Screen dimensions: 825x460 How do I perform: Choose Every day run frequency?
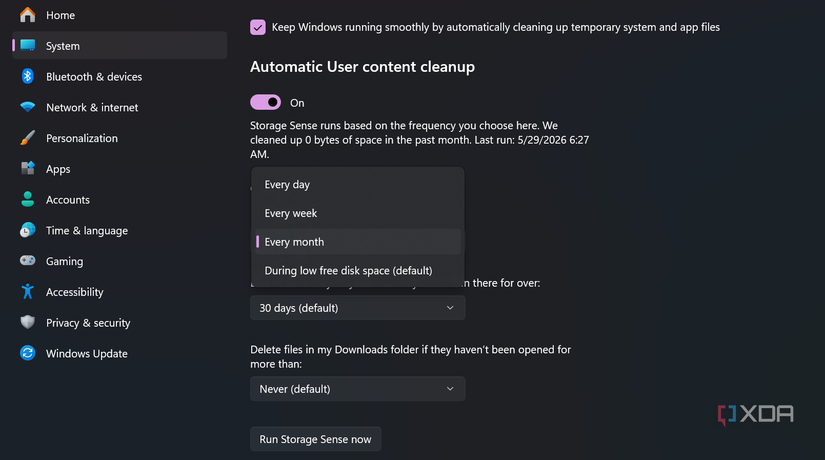(x=358, y=184)
